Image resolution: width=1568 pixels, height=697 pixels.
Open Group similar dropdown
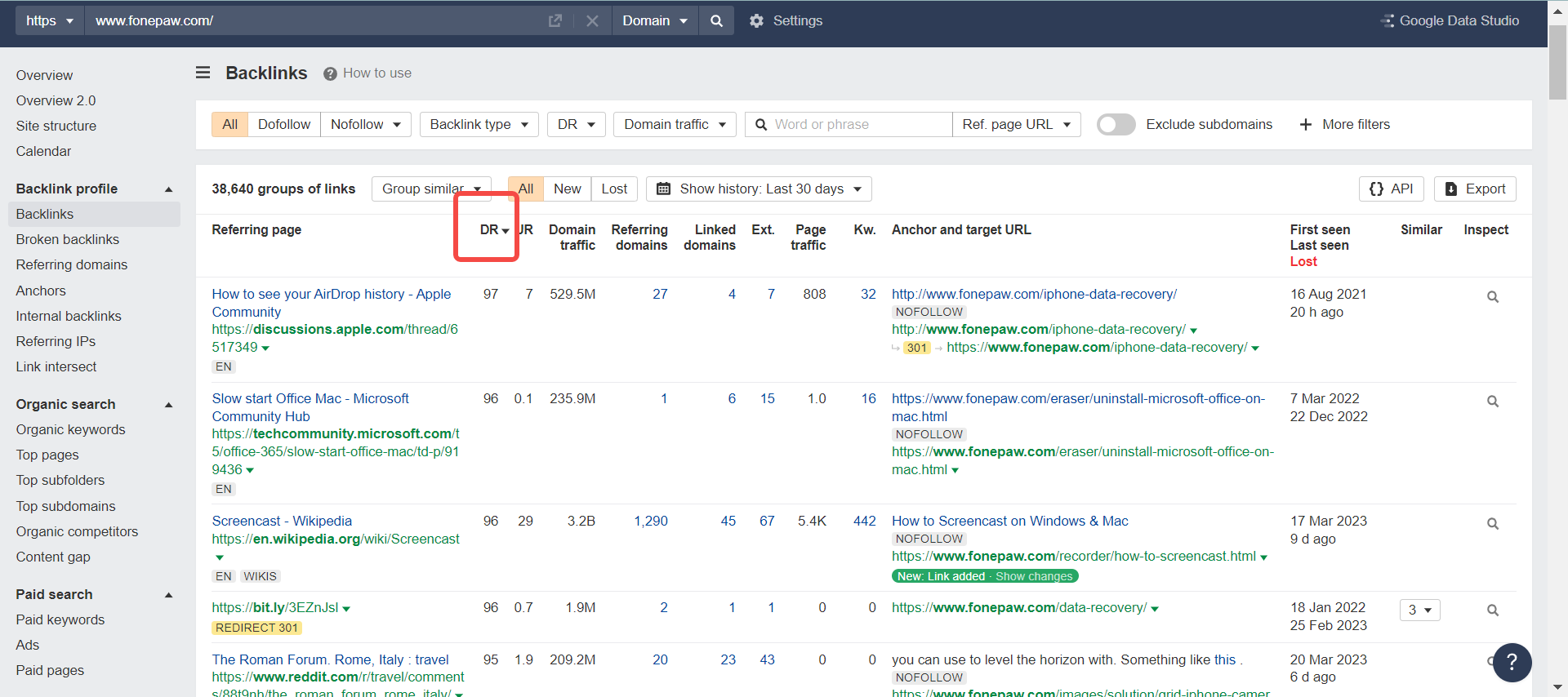click(x=431, y=189)
